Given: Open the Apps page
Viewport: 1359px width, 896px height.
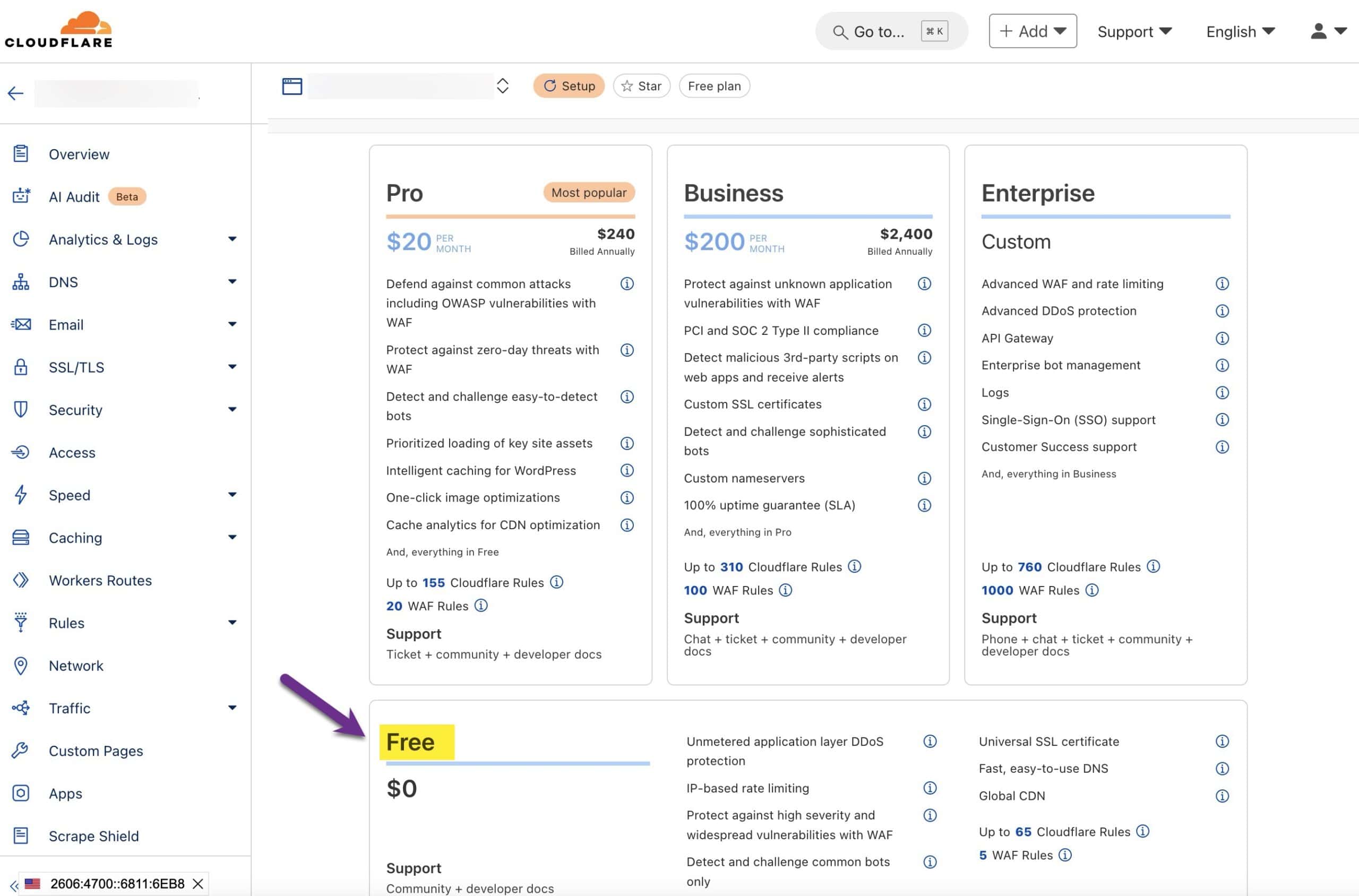Looking at the screenshot, I should click(x=66, y=793).
